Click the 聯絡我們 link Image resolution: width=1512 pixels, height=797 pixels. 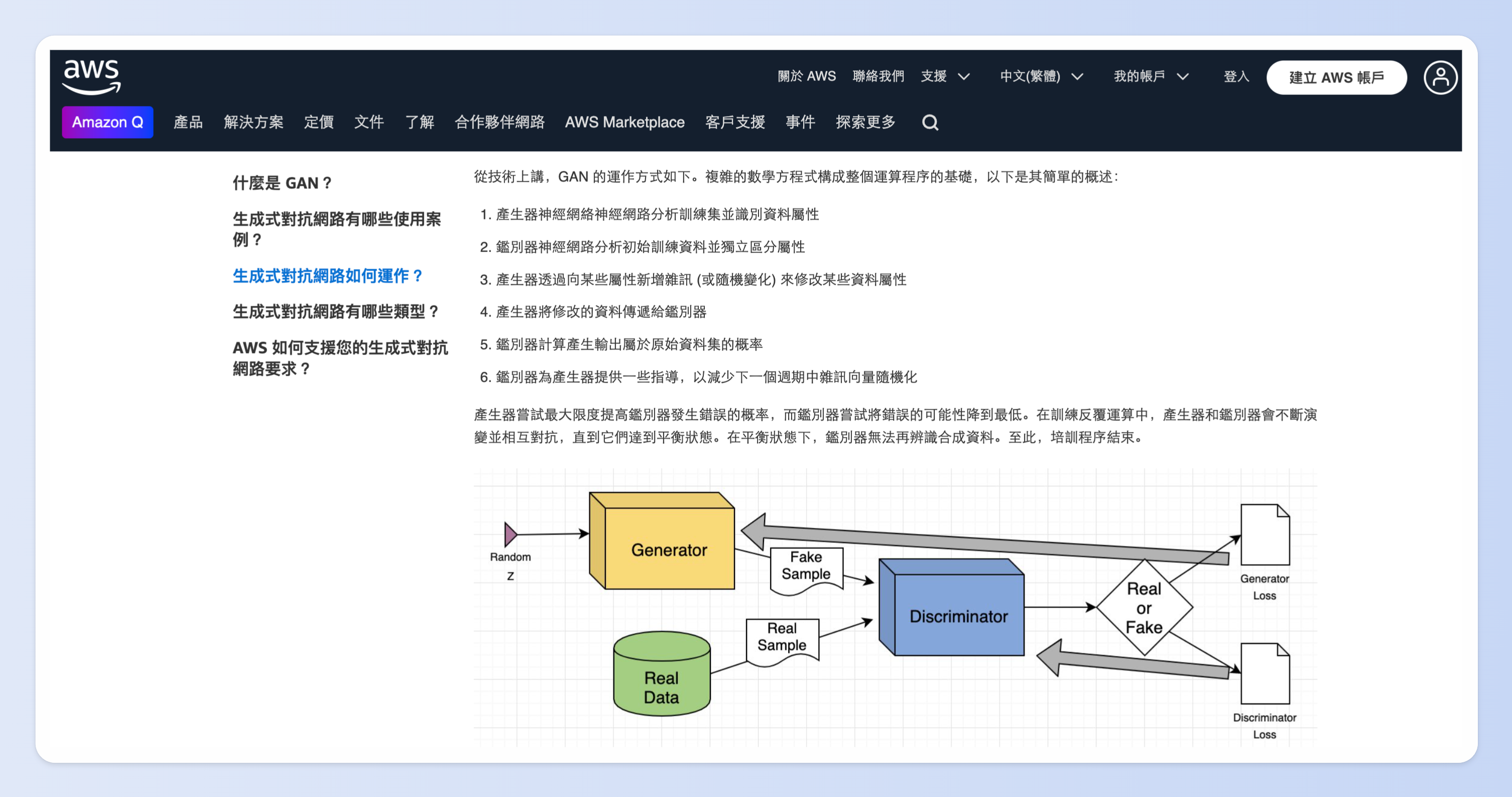click(x=877, y=76)
